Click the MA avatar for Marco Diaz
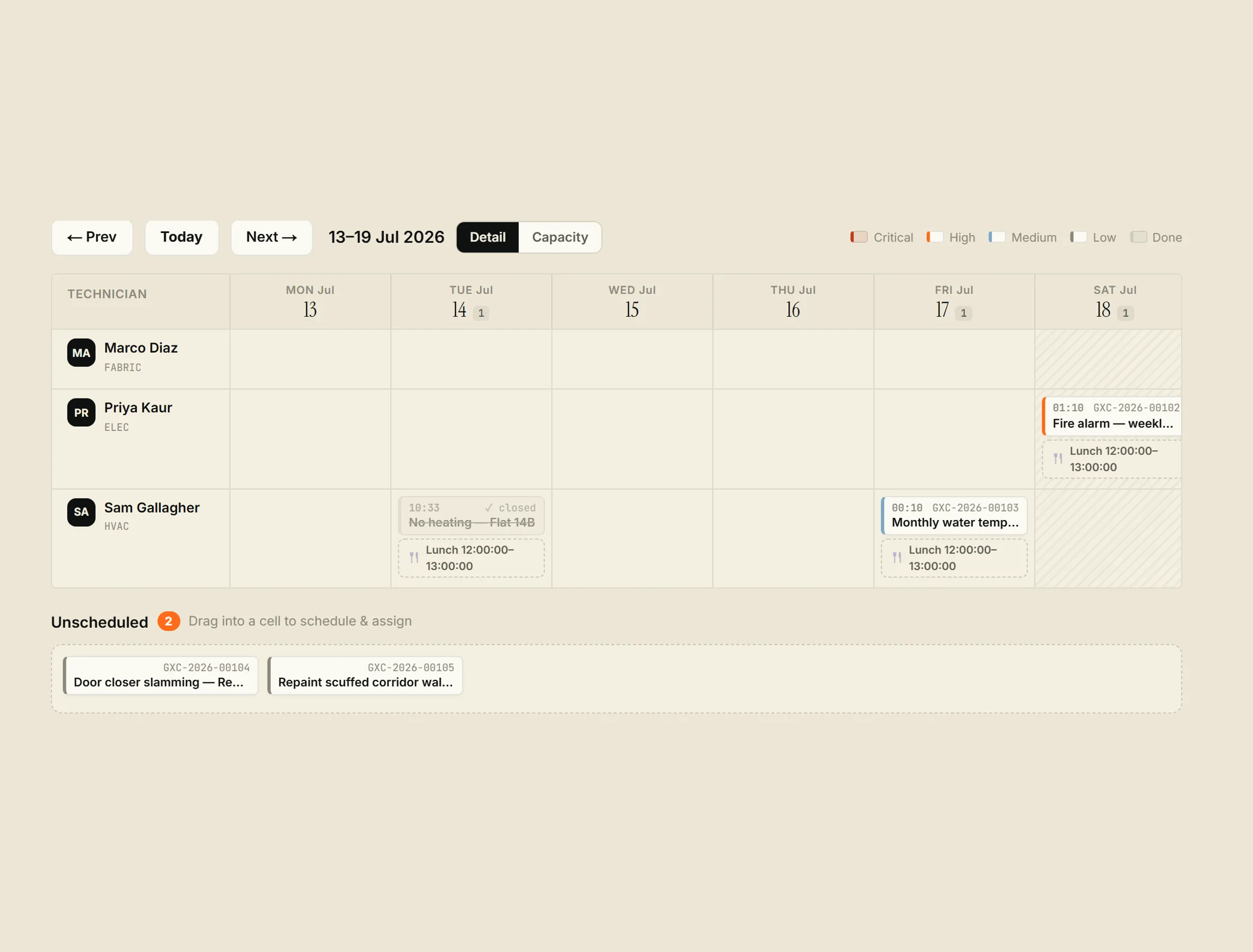Viewport: 1253px width, 952px height. pos(81,352)
